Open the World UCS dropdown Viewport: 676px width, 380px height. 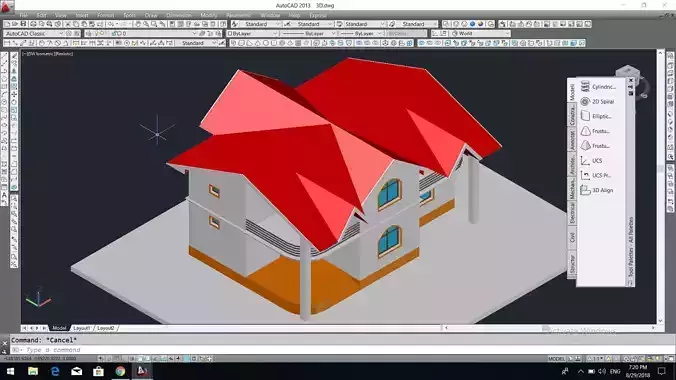click(x=480, y=33)
